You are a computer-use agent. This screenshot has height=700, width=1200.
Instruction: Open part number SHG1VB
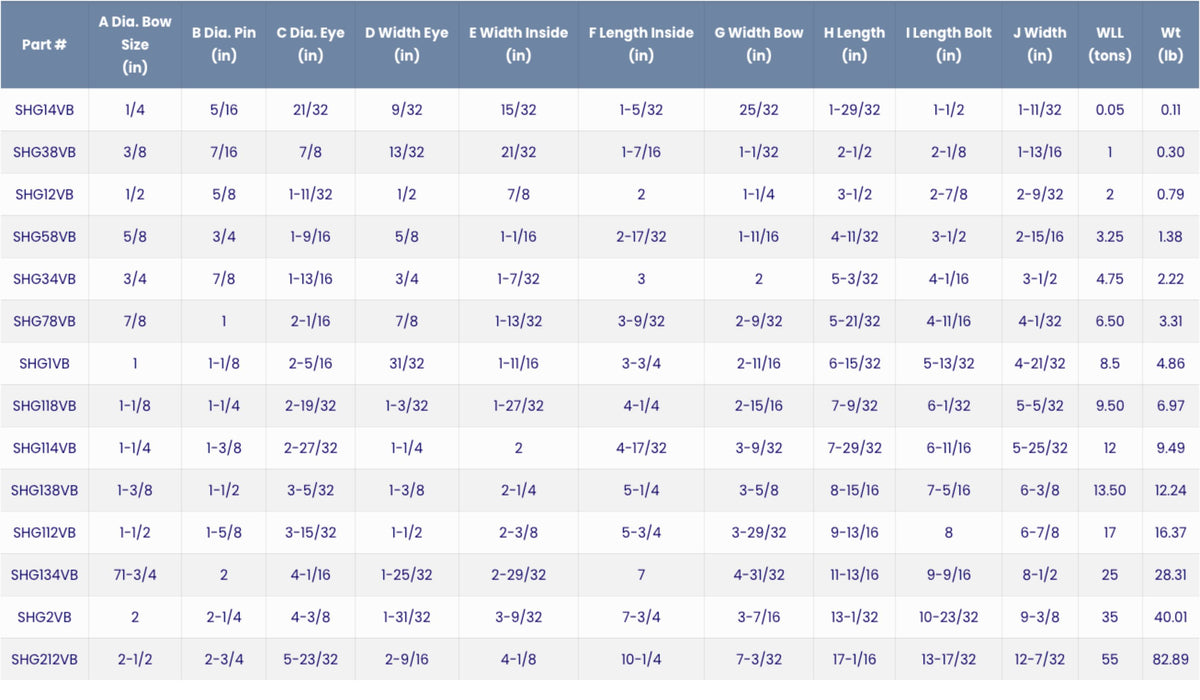[x=44, y=364]
